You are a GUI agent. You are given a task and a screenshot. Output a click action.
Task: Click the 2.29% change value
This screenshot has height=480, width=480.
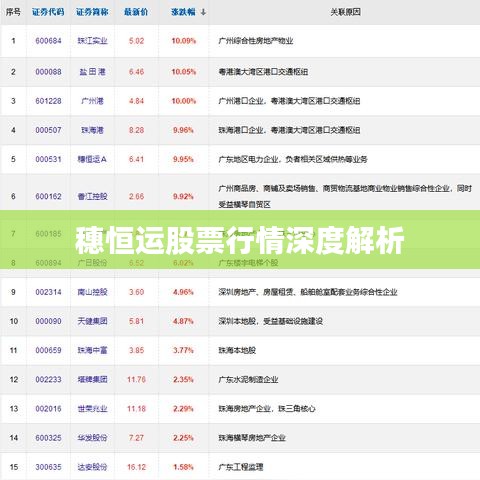183,409
